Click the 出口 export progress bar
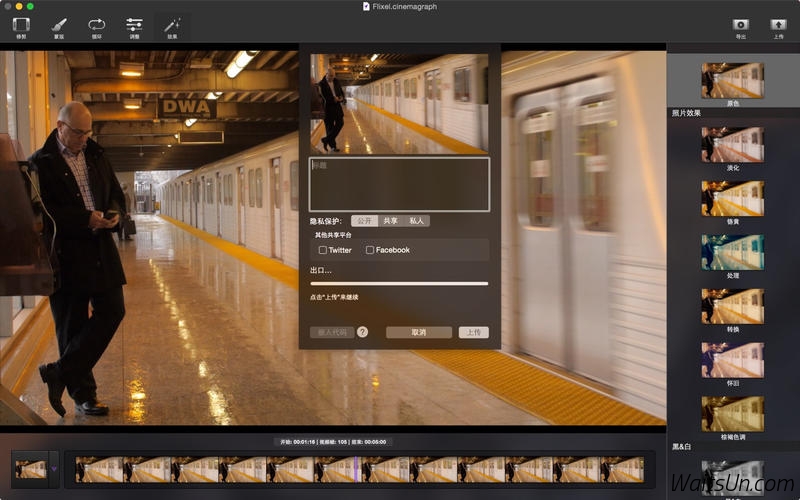This screenshot has width=800, height=500. point(399,284)
